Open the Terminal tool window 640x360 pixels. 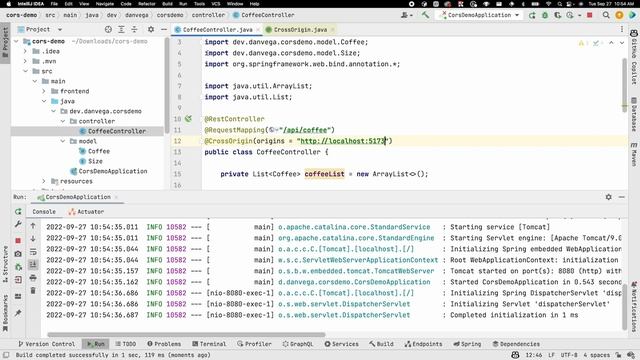209,344
